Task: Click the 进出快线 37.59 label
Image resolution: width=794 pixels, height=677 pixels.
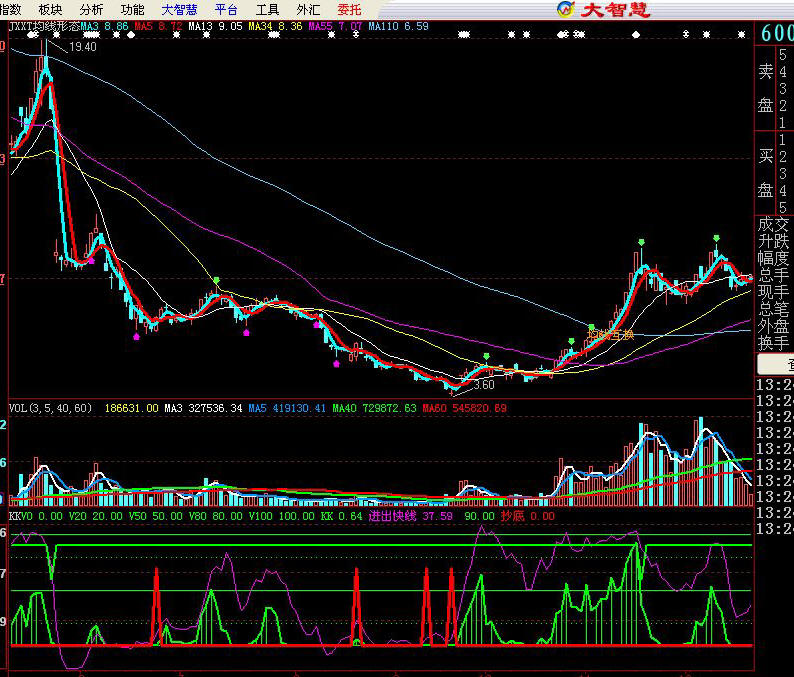Action: coord(411,516)
